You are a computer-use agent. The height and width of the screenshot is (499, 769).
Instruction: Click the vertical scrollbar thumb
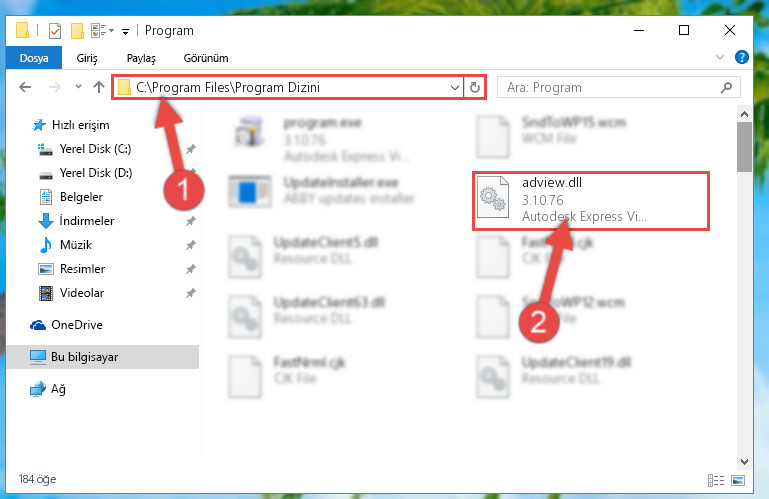(744, 147)
